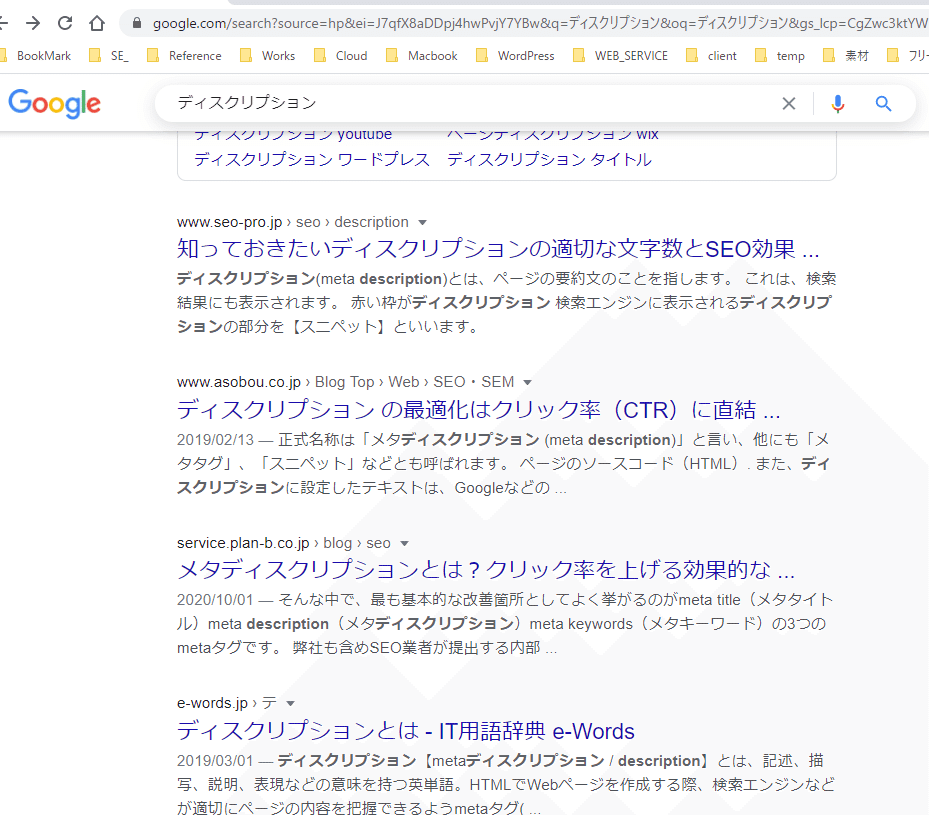Open the Reference bookmarks folder
Image resolution: width=929 pixels, height=815 pixels.
pyautogui.click(x=184, y=56)
